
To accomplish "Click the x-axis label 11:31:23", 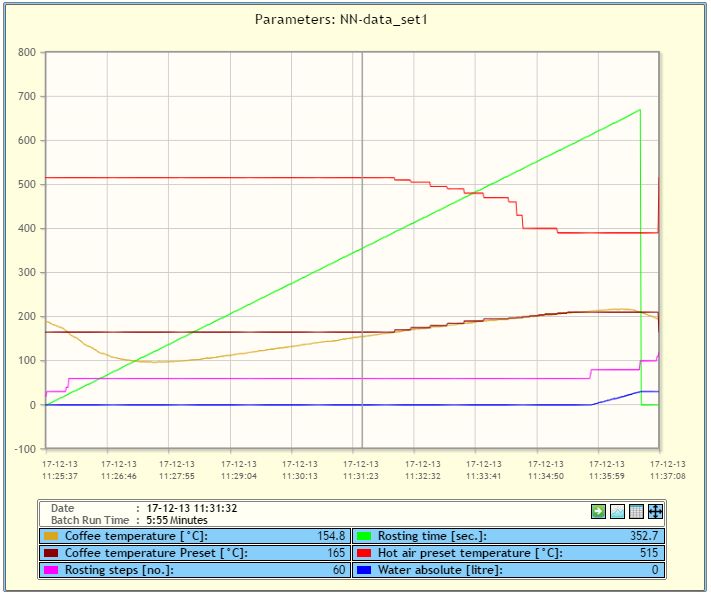I will (x=361, y=476).
